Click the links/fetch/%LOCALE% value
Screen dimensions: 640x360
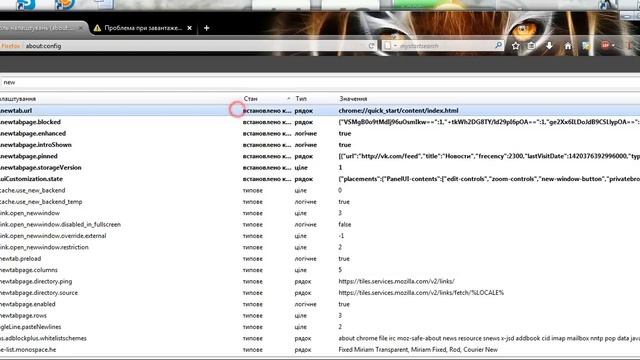[x=421, y=293]
